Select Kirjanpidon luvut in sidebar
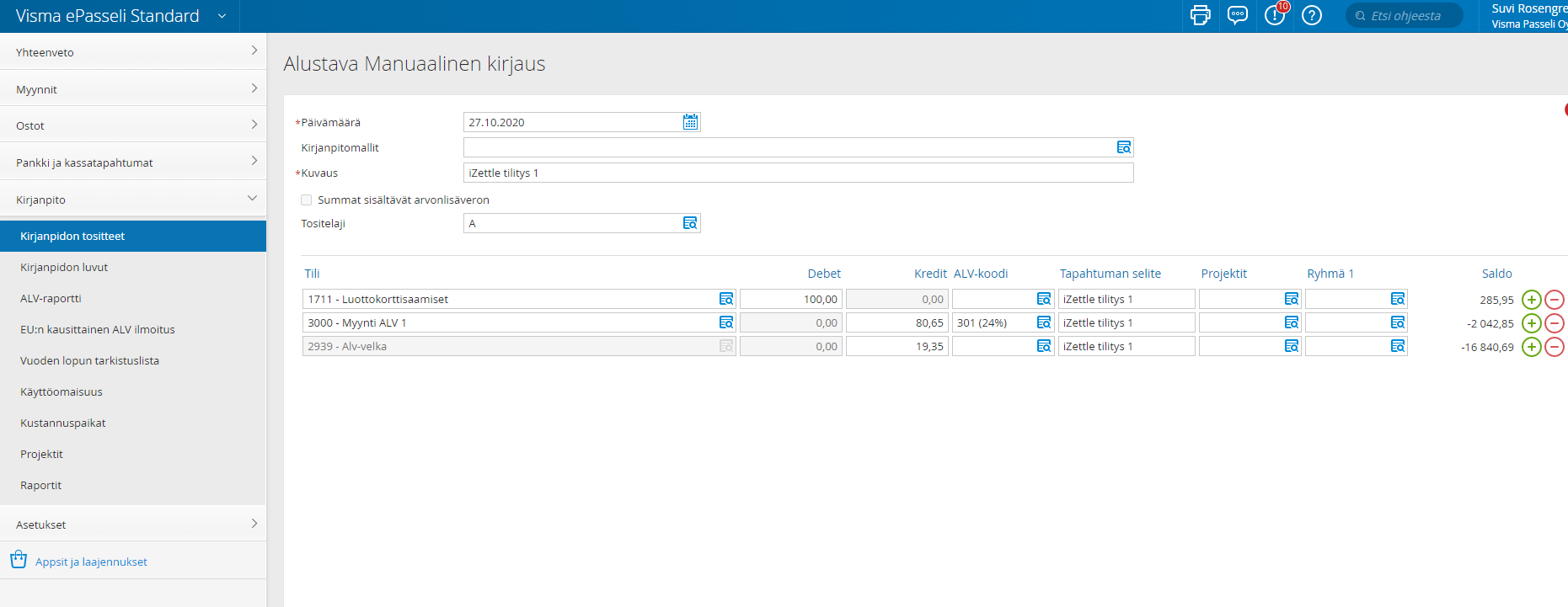The image size is (1568, 607). [64, 267]
